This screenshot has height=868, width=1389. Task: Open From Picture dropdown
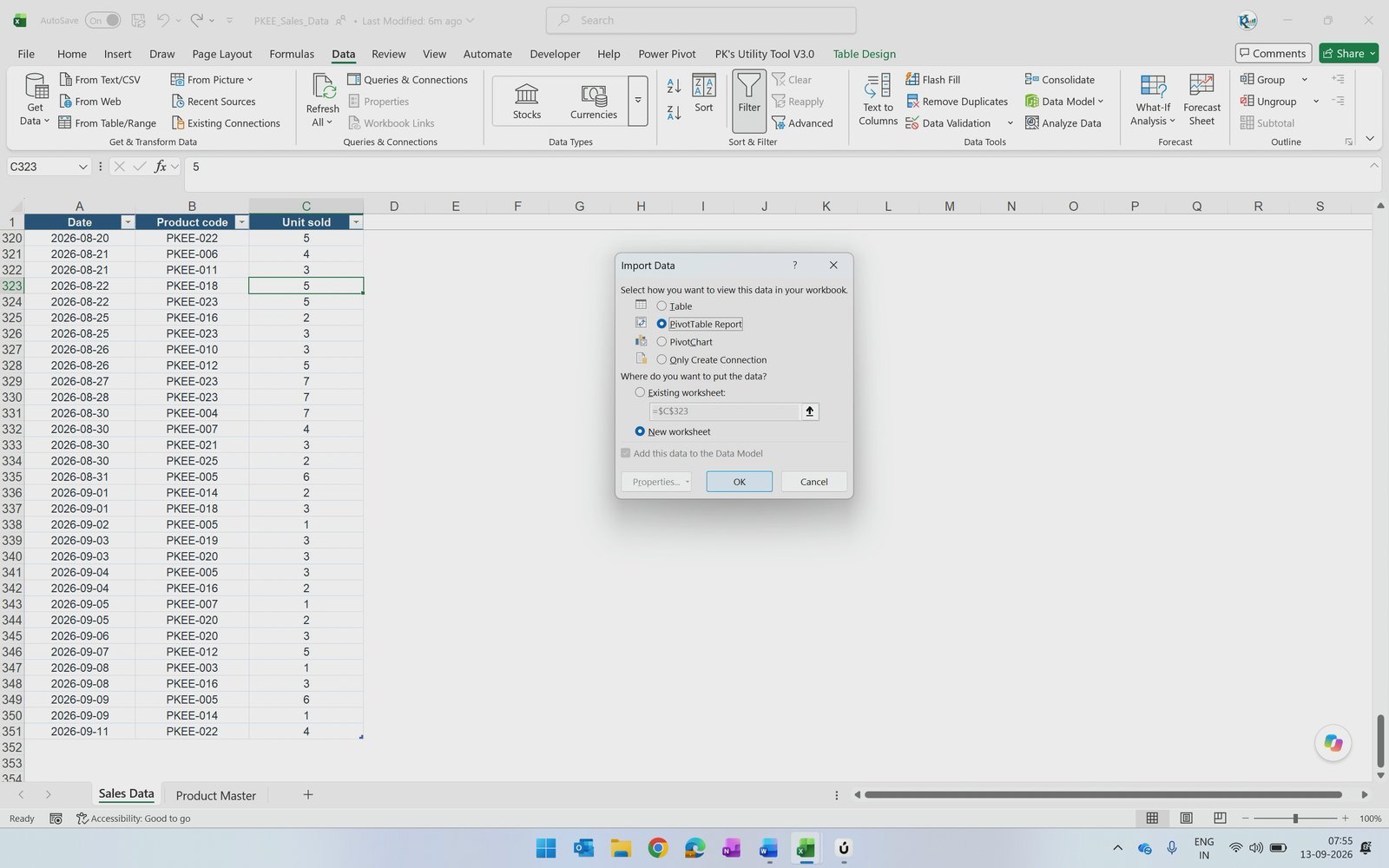pos(212,79)
